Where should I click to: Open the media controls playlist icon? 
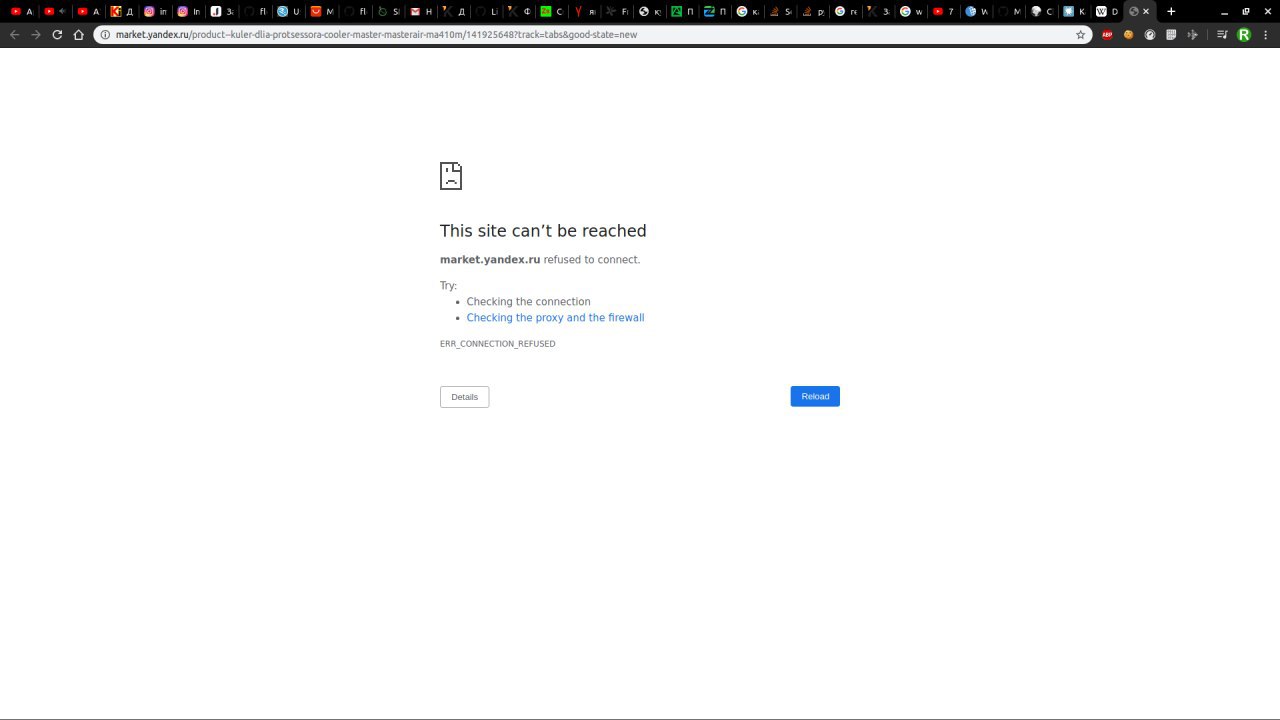(x=1222, y=34)
